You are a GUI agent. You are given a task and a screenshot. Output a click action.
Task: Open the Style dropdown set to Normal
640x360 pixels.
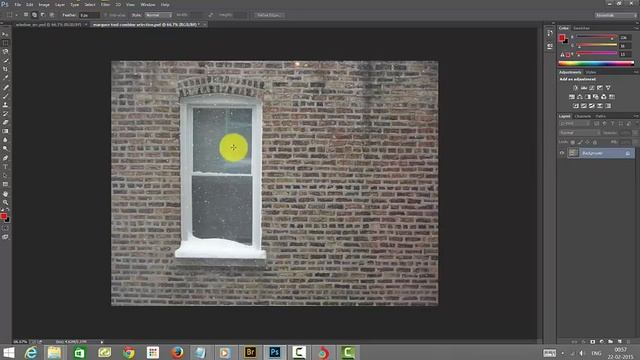[x=158, y=15]
